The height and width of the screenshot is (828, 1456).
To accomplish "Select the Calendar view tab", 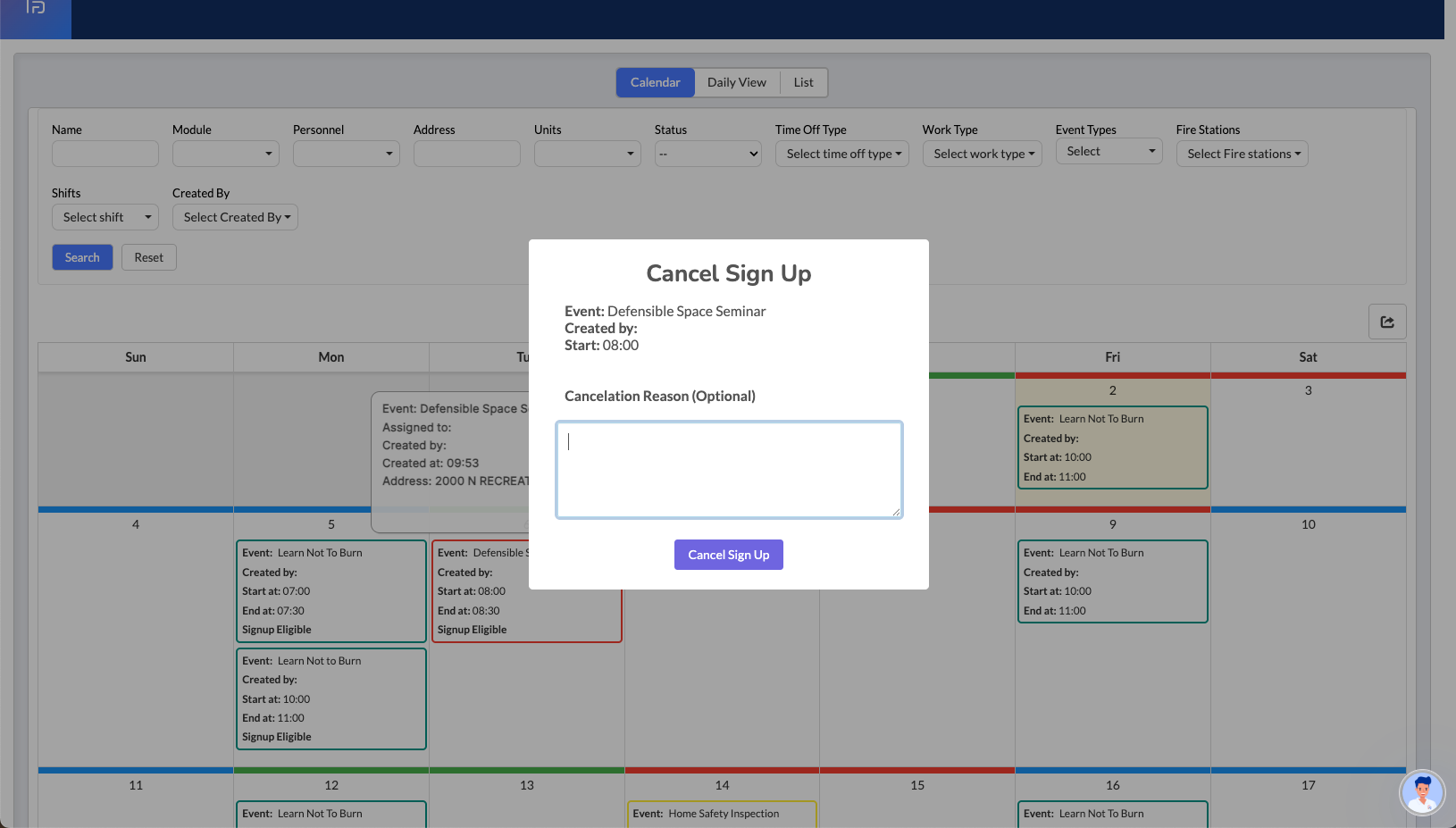I will point(655,82).
